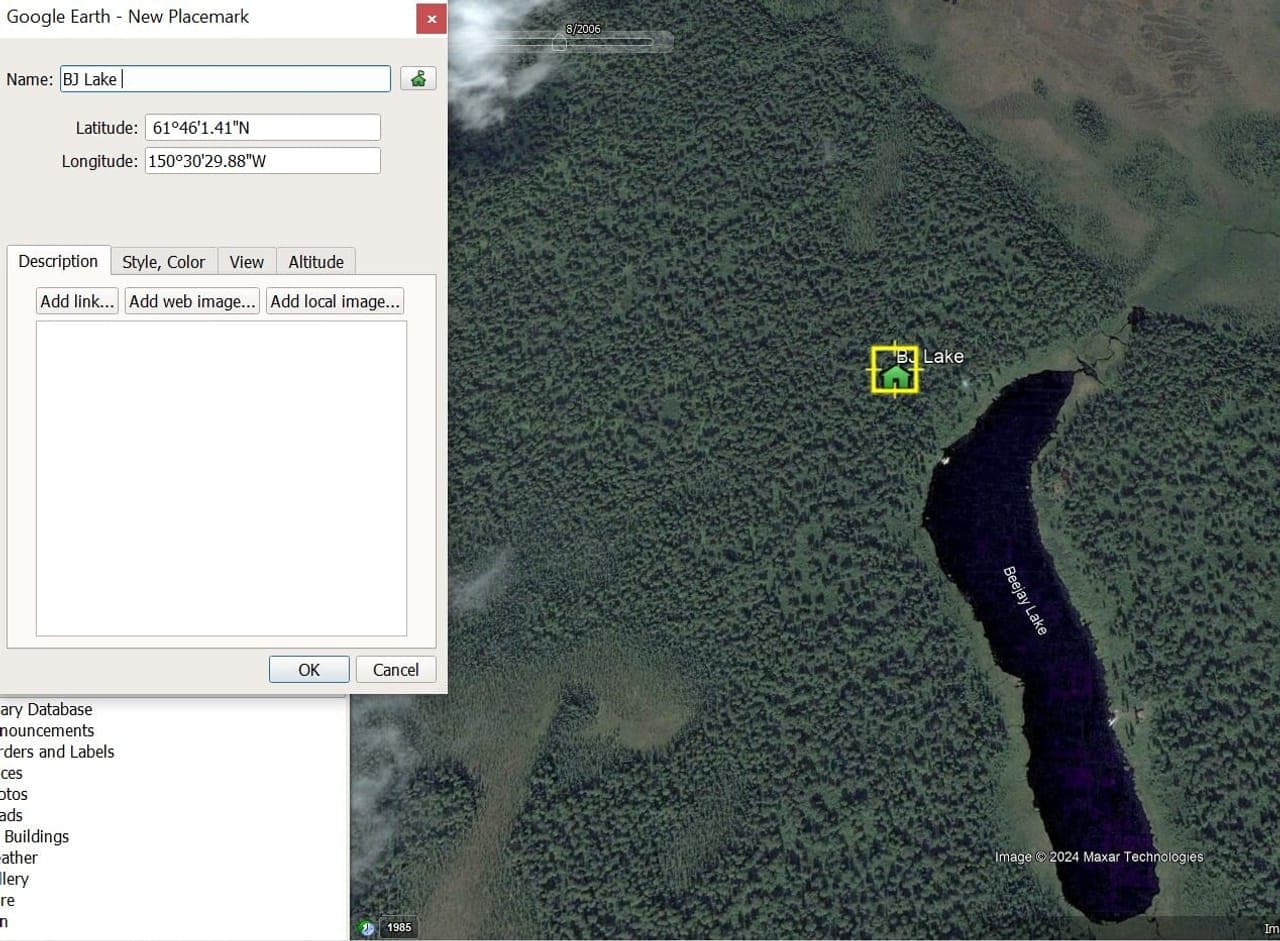
Task: Switch to the Style, Color tab
Action: [163, 262]
